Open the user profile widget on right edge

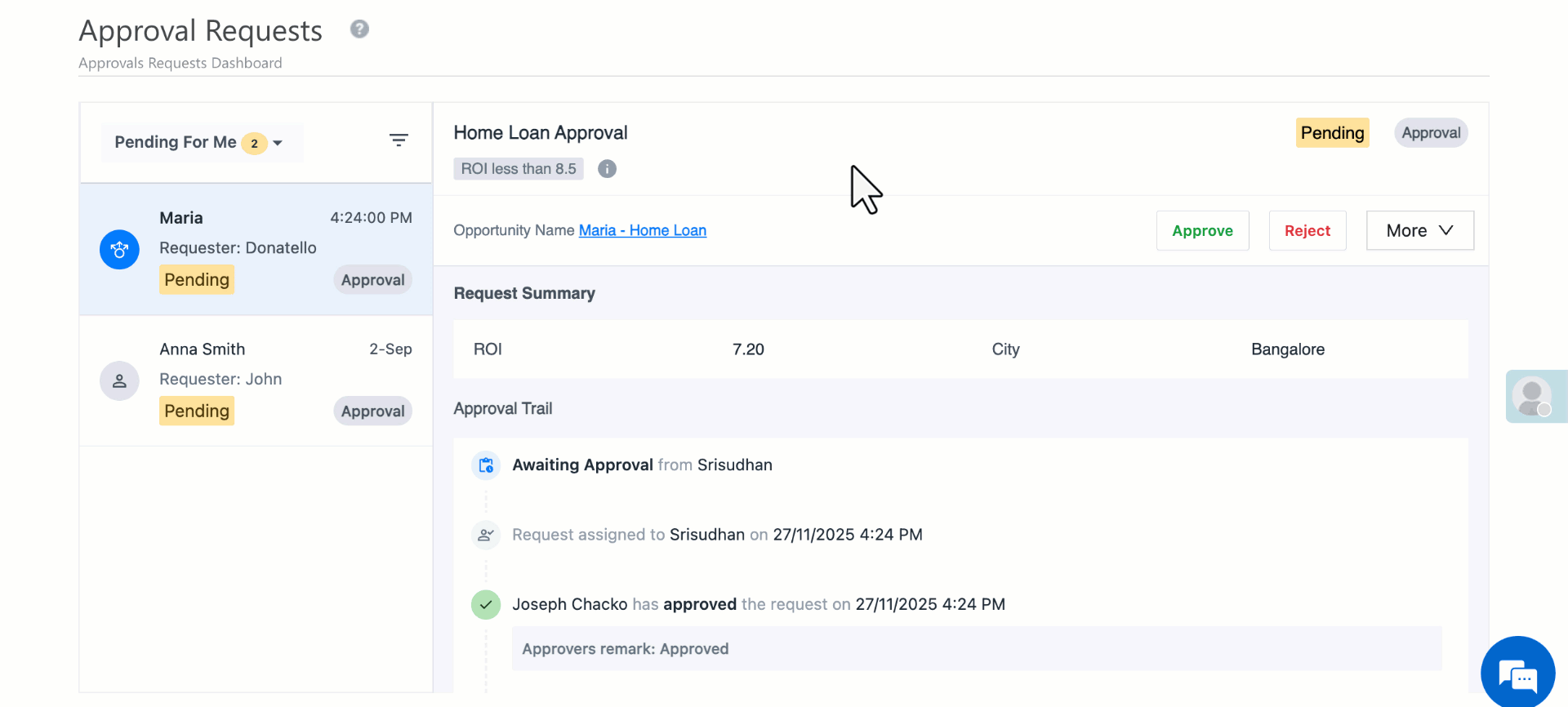point(1533,396)
